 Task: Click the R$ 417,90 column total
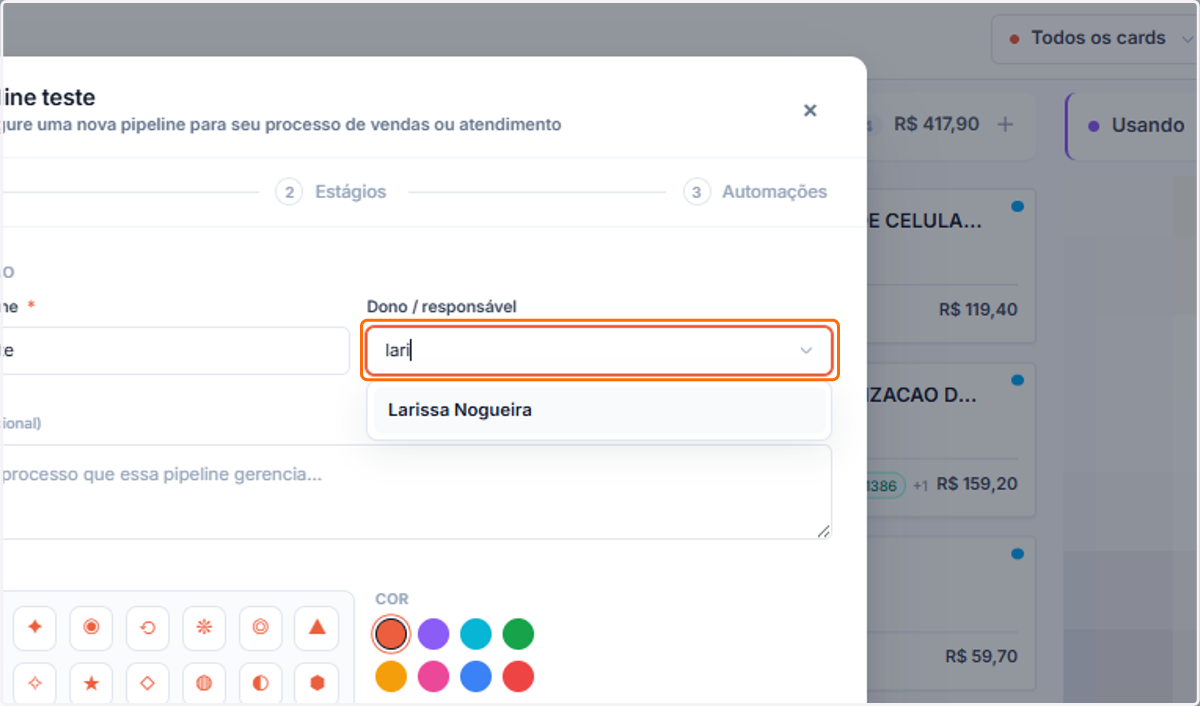click(x=937, y=124)
